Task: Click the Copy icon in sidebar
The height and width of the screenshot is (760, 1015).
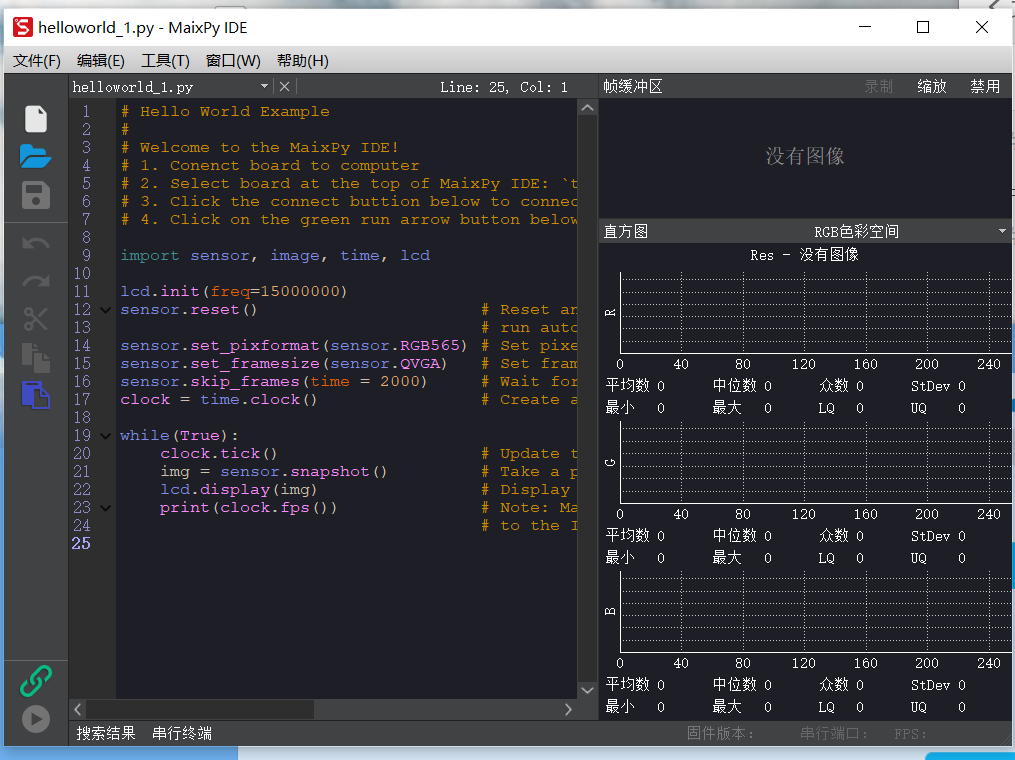Action: click(x=36, y=357)
